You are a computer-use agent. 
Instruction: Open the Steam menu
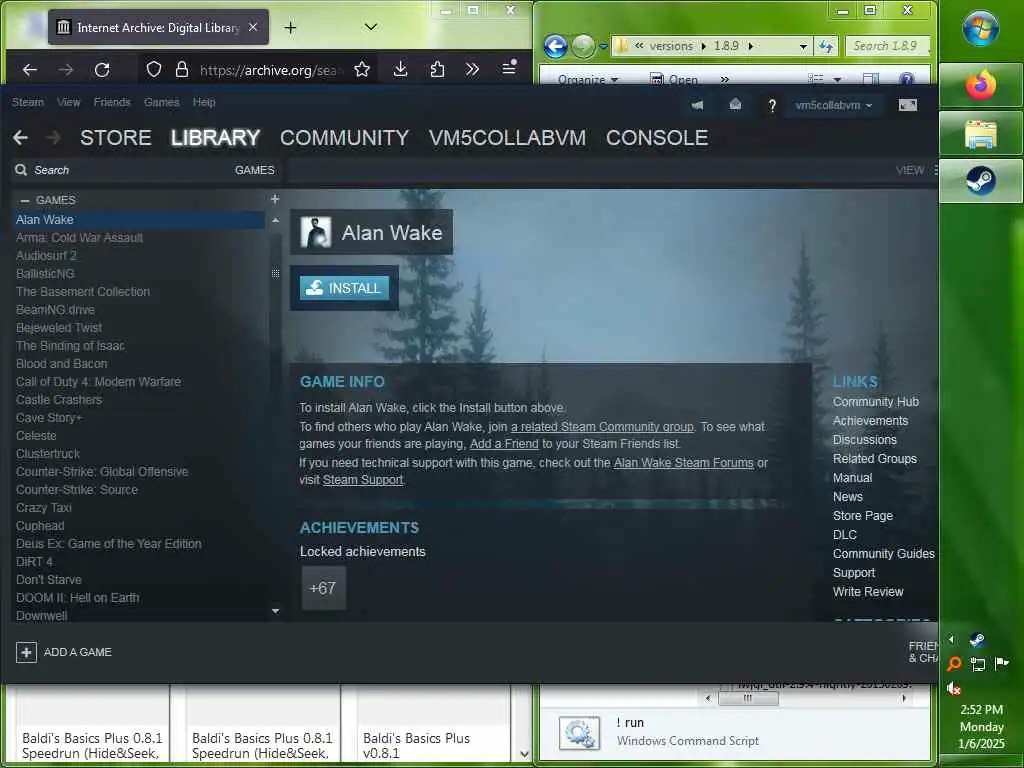[27, 102]
